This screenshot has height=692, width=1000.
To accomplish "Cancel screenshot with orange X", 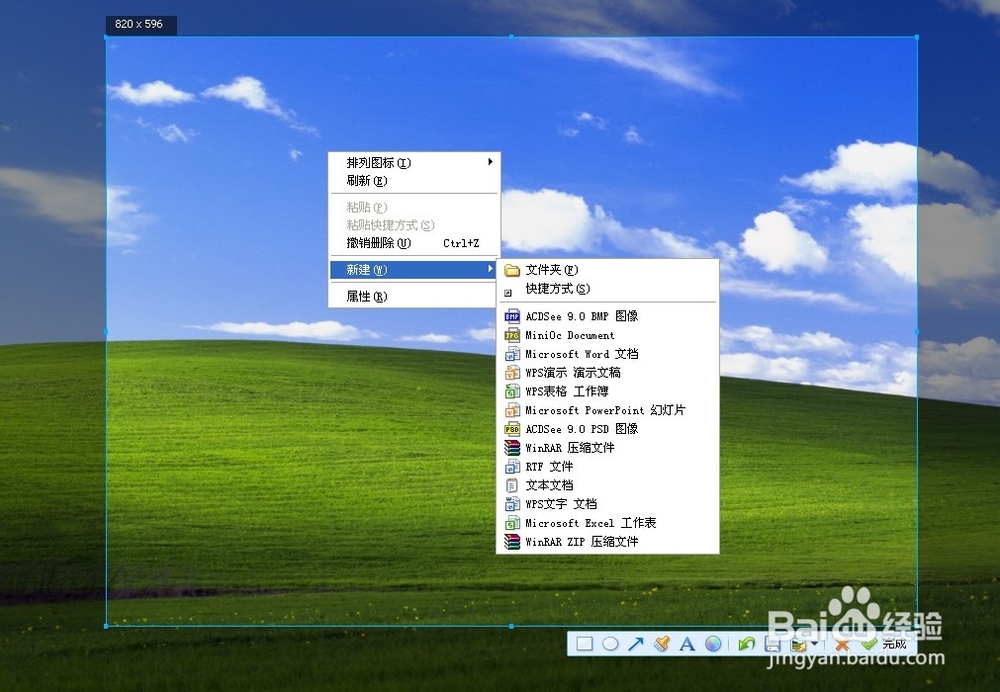I will point(842,644).
